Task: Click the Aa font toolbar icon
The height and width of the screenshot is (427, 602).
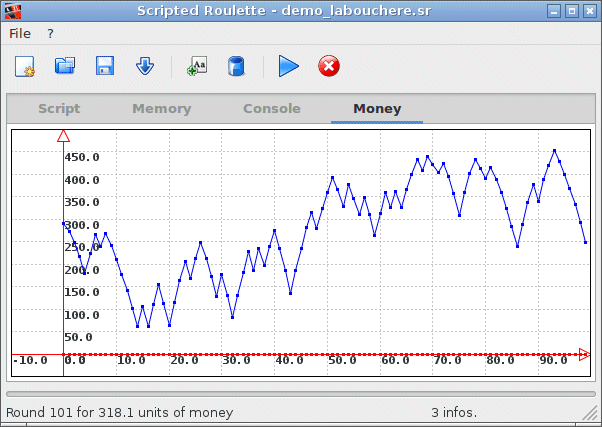Action: pyautogui.click(x=197, y=66)
